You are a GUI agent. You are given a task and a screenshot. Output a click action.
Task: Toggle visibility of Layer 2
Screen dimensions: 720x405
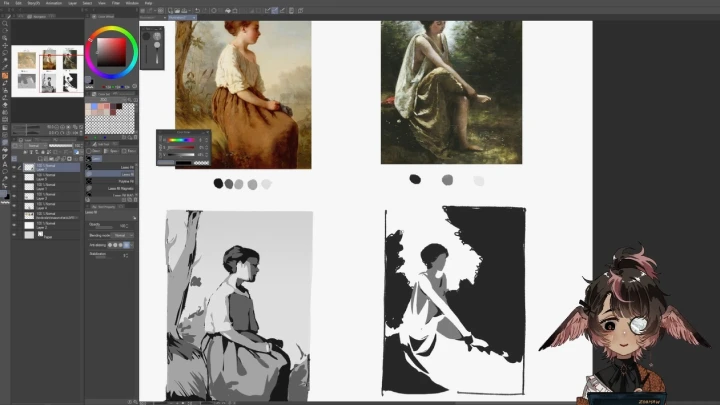pos(14,225)
